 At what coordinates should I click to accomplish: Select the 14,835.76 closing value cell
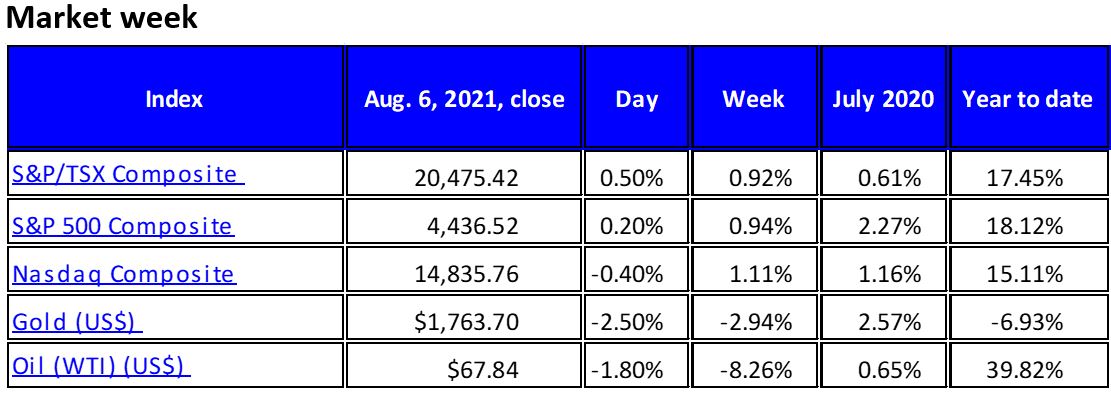(464, 274)
